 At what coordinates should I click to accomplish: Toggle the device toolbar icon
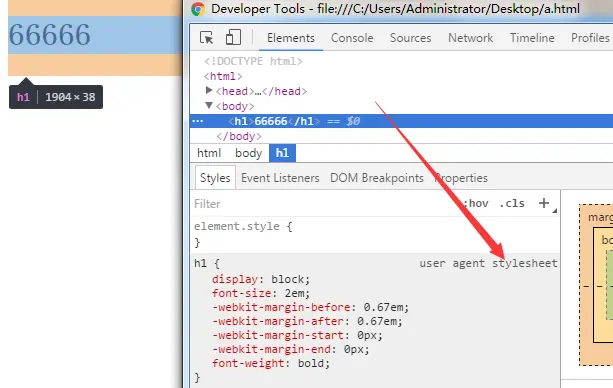(x=233, y=38)
